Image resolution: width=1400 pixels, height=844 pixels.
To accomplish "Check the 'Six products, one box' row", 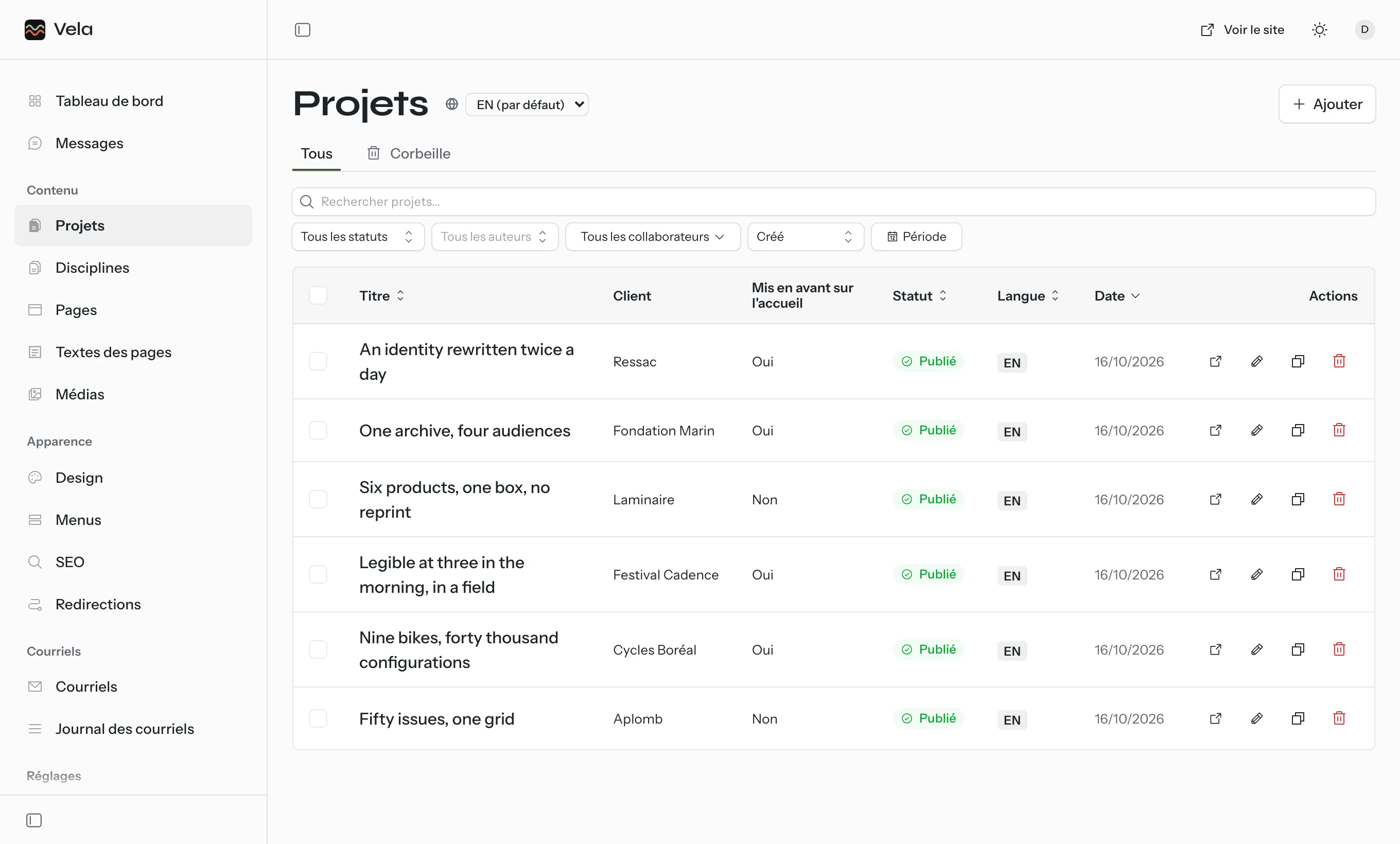I will click(318, 500).
